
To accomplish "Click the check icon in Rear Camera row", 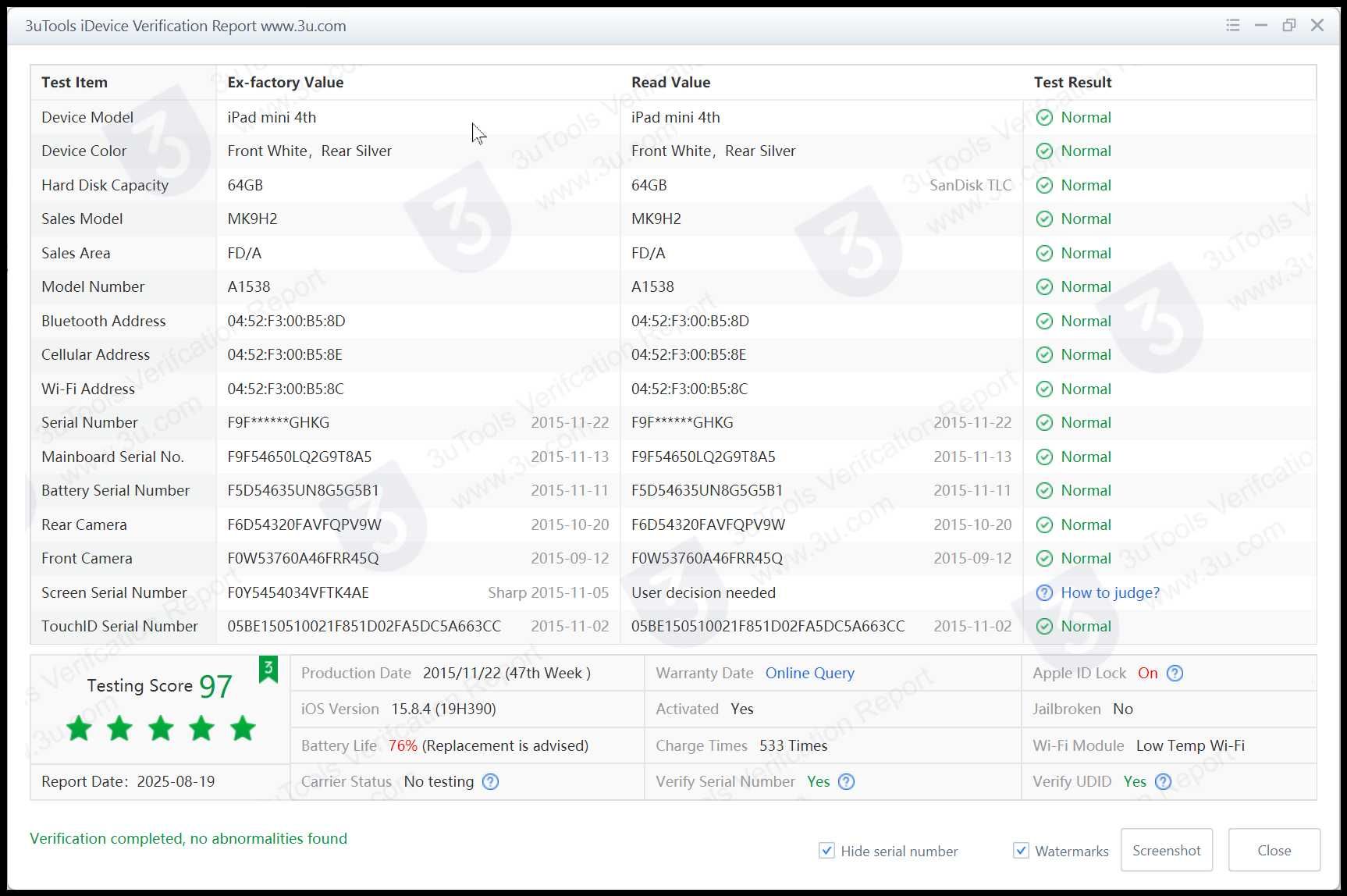I will (1044, 524).
